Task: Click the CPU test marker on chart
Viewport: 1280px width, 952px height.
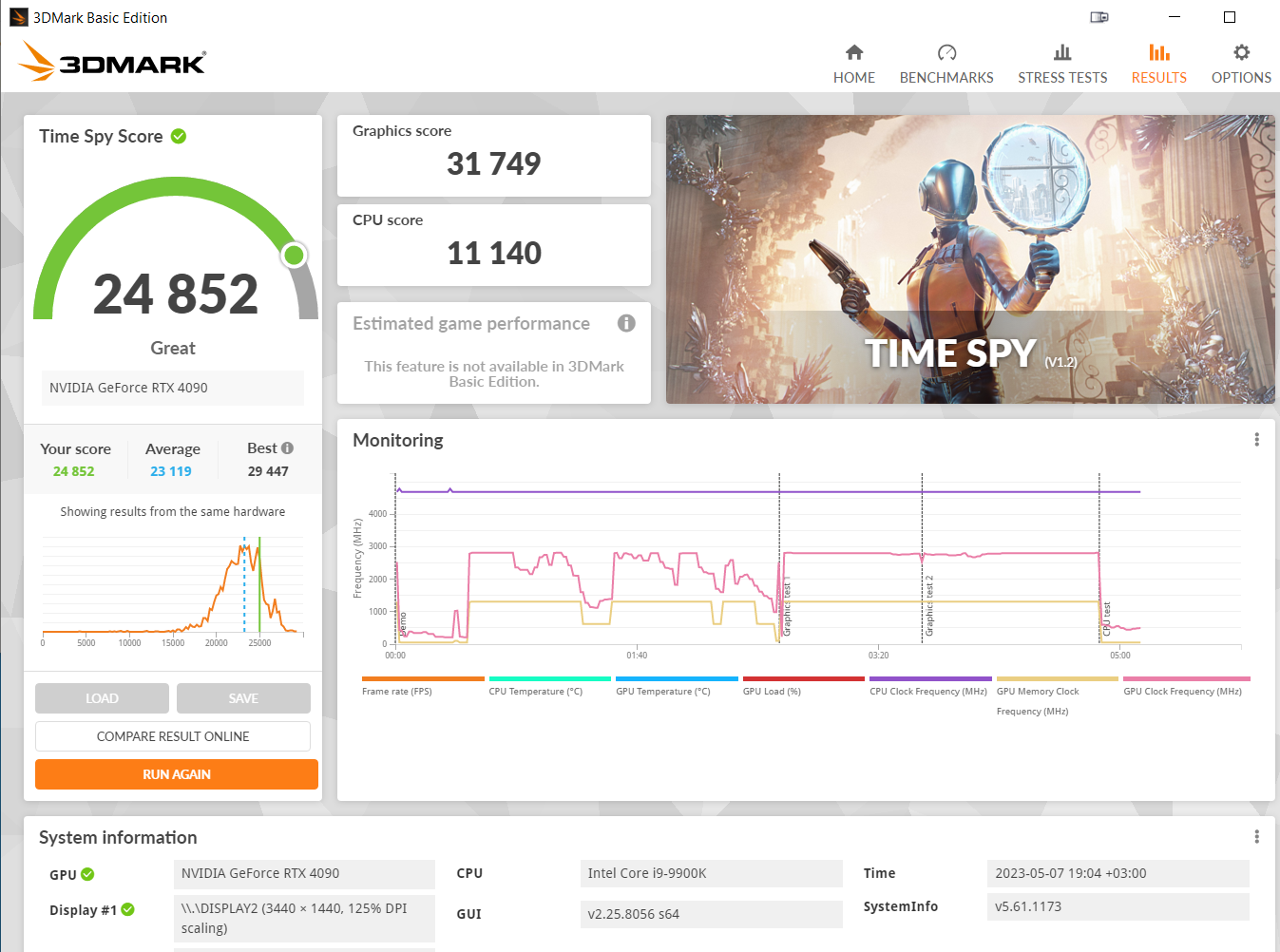Action: pyautogui.click(x=1107, y=619)
